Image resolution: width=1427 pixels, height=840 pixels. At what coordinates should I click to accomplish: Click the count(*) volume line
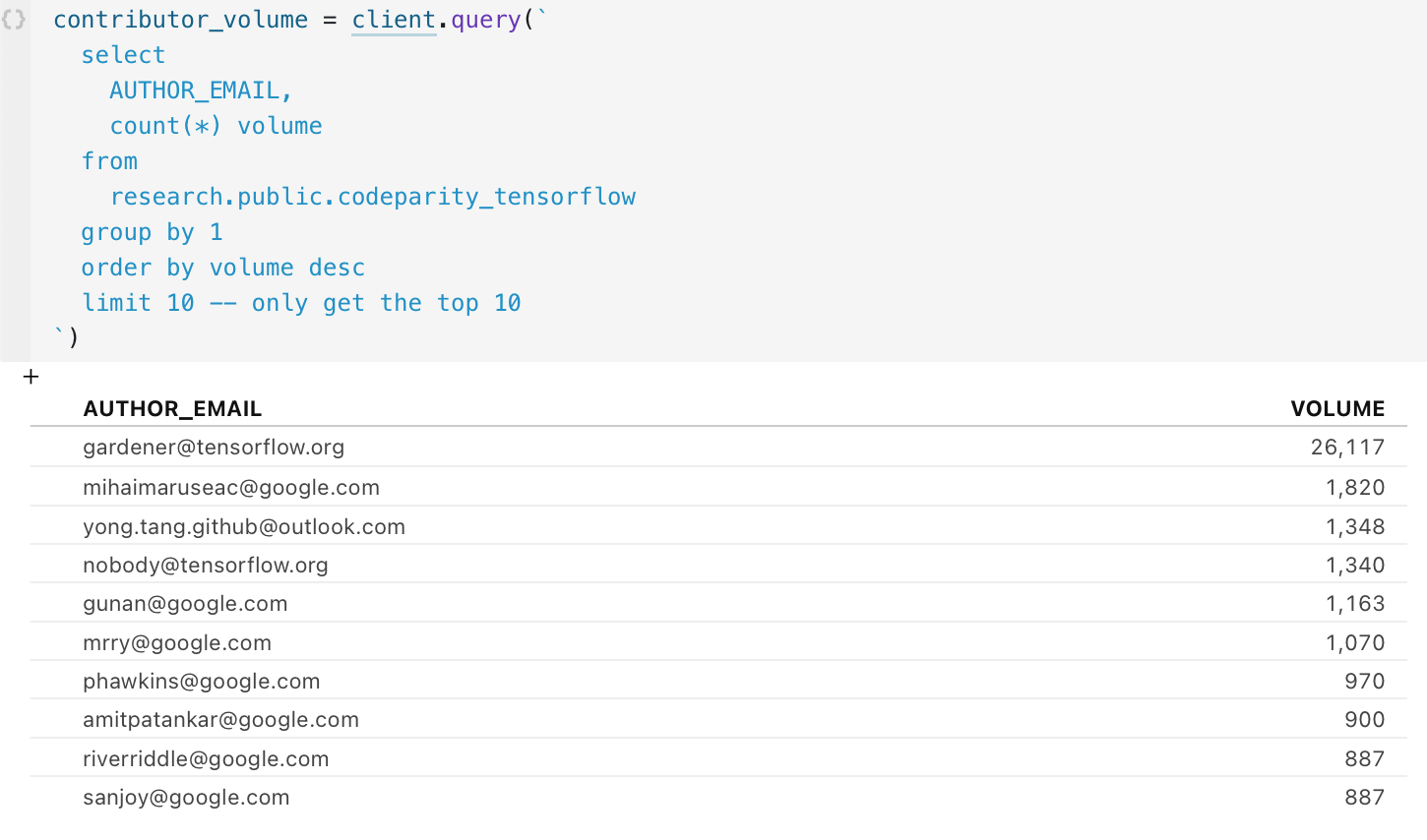216,126
